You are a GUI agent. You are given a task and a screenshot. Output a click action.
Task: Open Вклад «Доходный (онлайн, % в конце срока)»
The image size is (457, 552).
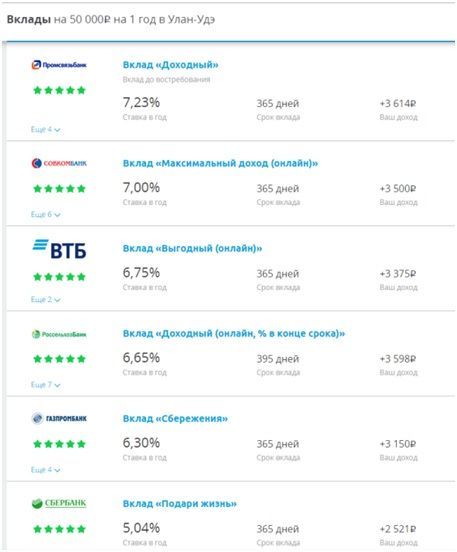(x=234, y=333)
